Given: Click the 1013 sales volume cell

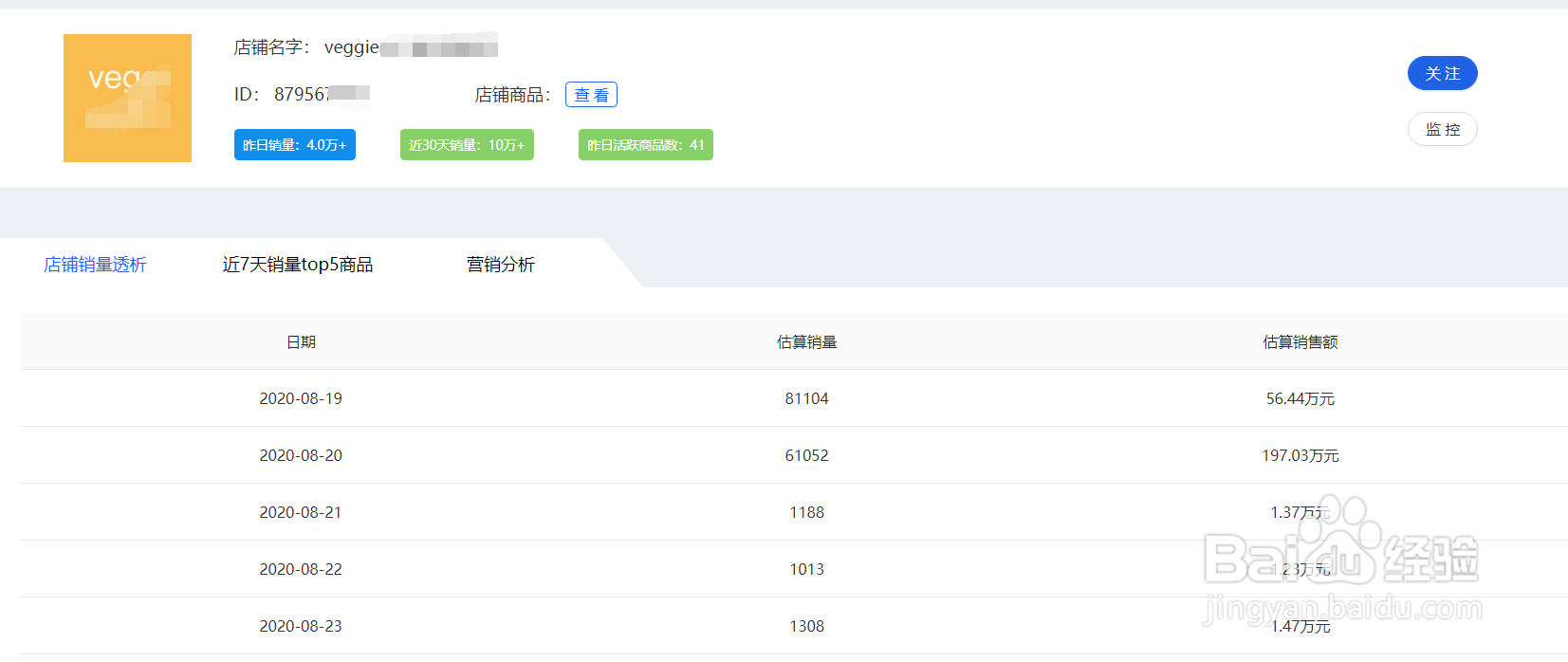Looking at the screenshot, I should tap(806, 569).
